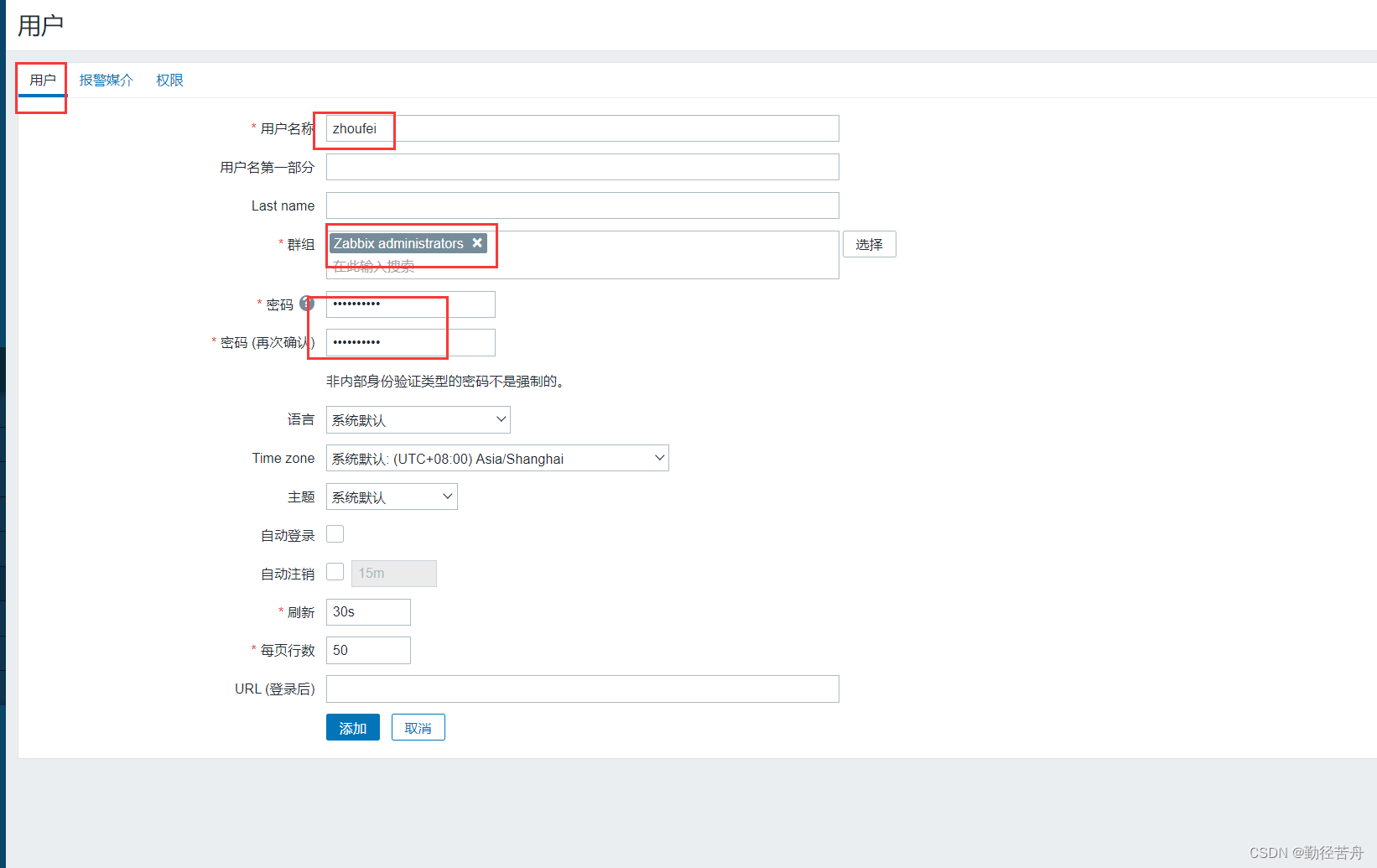Click the 非内部身份验证类型的密码不是强制的 note
The width and height of the screenshot is (1377, 868).
pyautogui.click(x=446, y=382)
